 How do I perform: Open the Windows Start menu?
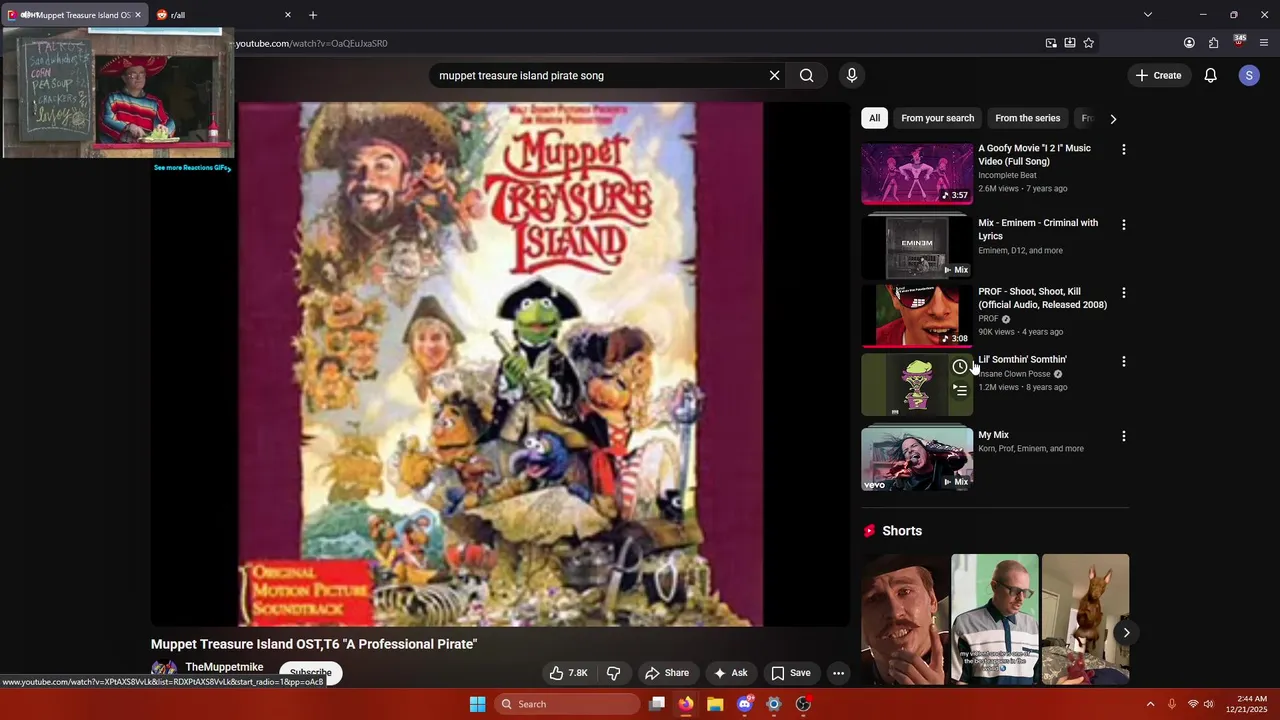[478, 704]
